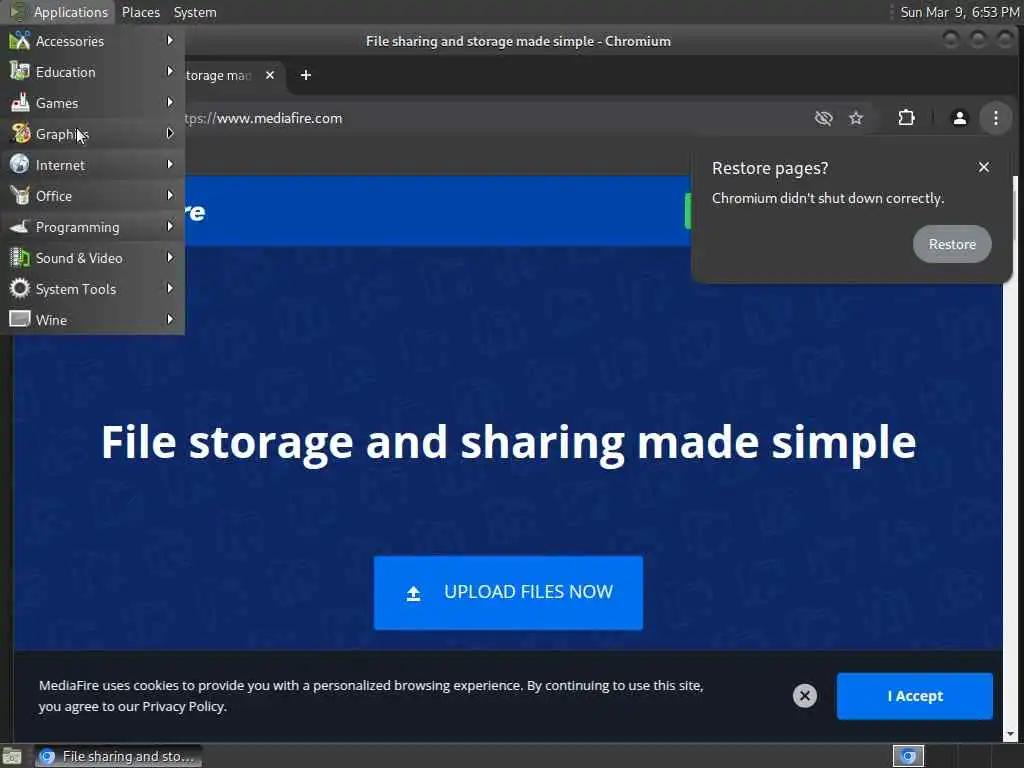
Task: Open the Graphics submenu
Action: [x=92, y=134]
